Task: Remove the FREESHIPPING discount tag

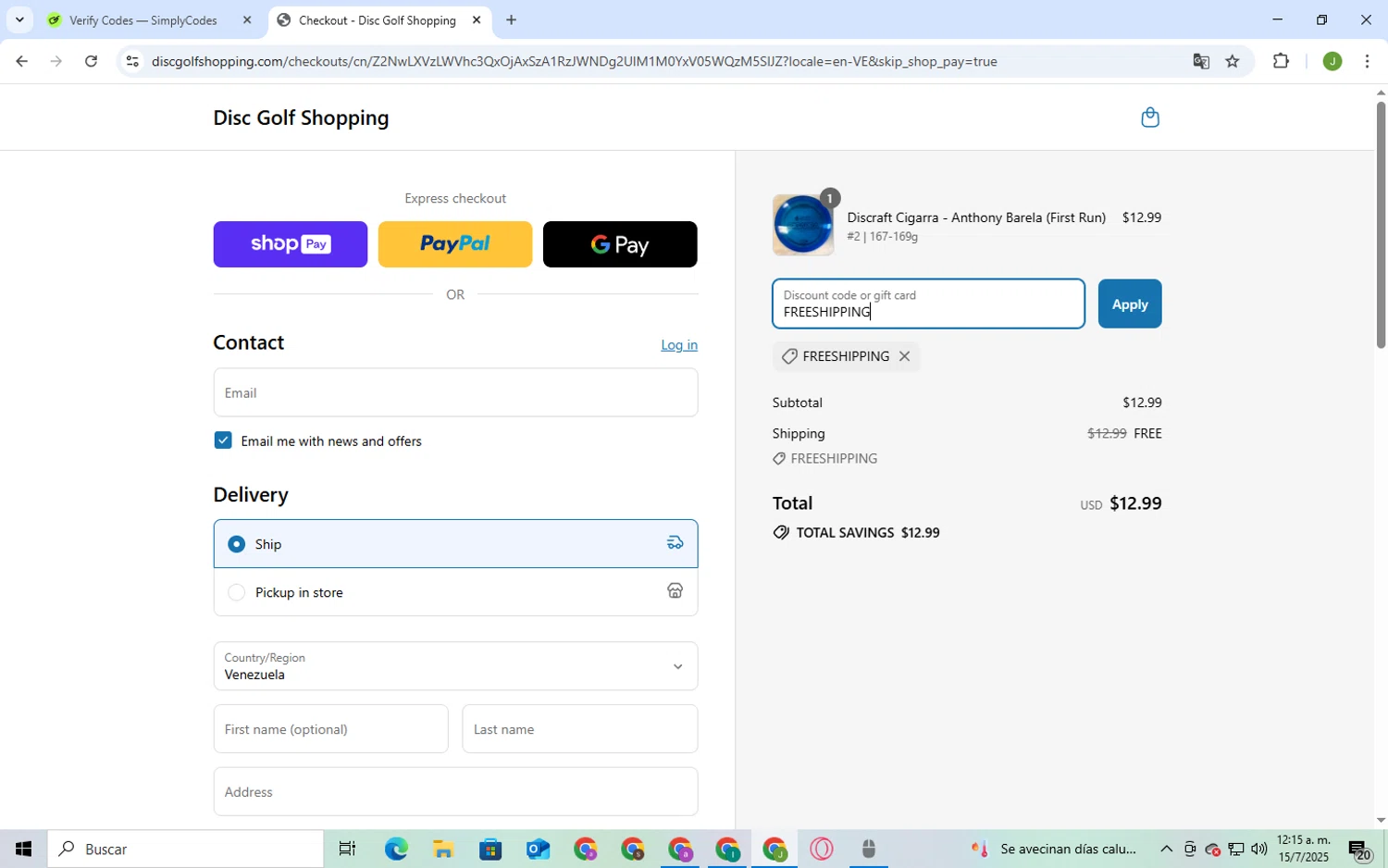Action: pyautogui.click(x=904, y=356)
